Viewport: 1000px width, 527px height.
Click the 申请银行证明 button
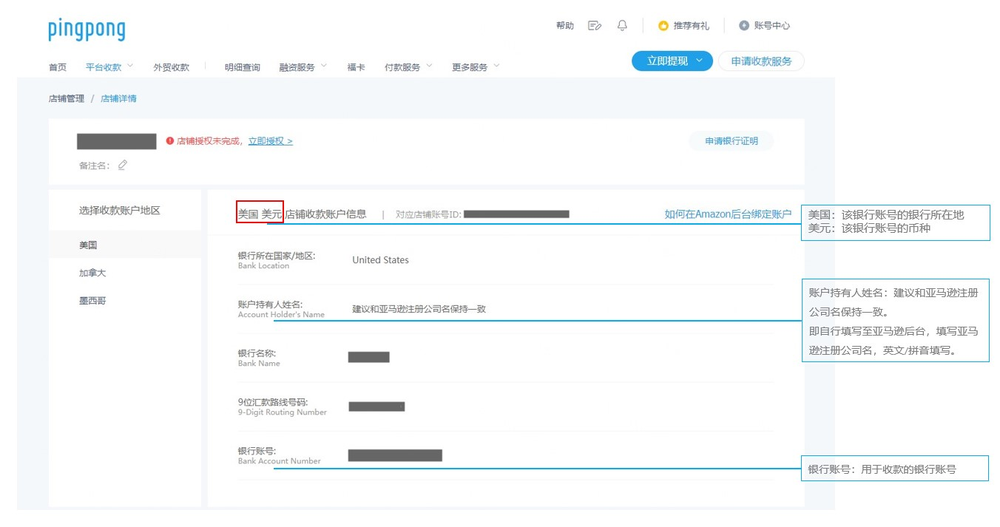(x=731, y=141)
